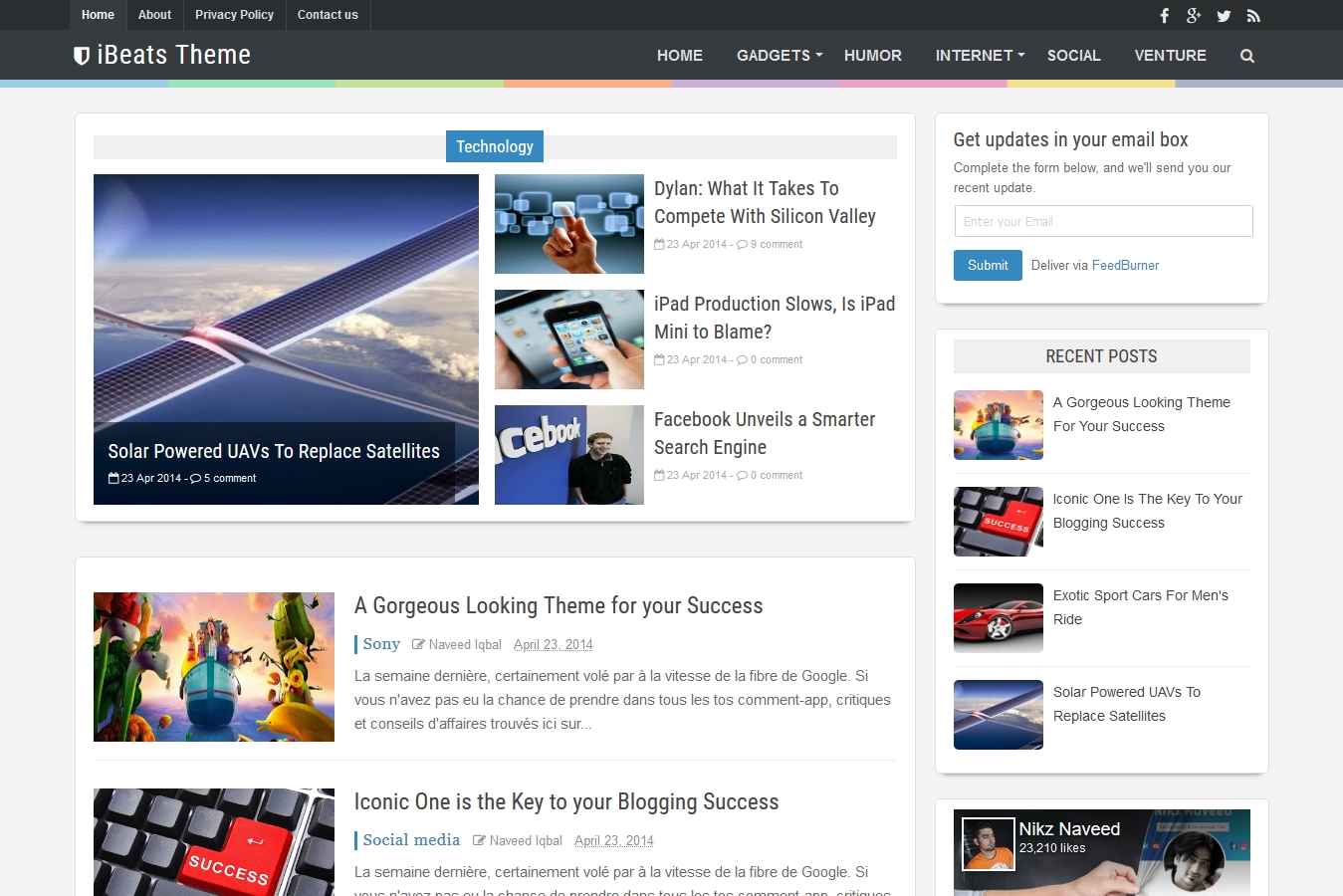This screenshot has height=896, width=1343.
Task: Open 'A Gorgeous Looking Theme for your Success' post
Action: click(x=559, y=605)
